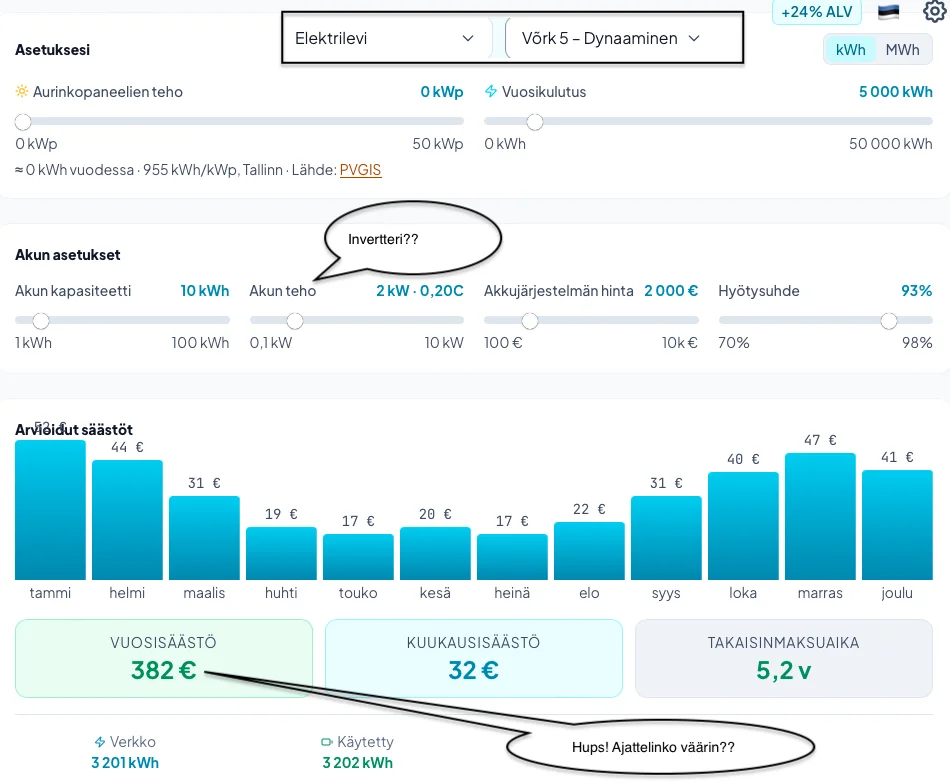Adjust the Akun kapasiteetti slider handle
This screenshot has height=783, width=950.
(x=41, y=321)
